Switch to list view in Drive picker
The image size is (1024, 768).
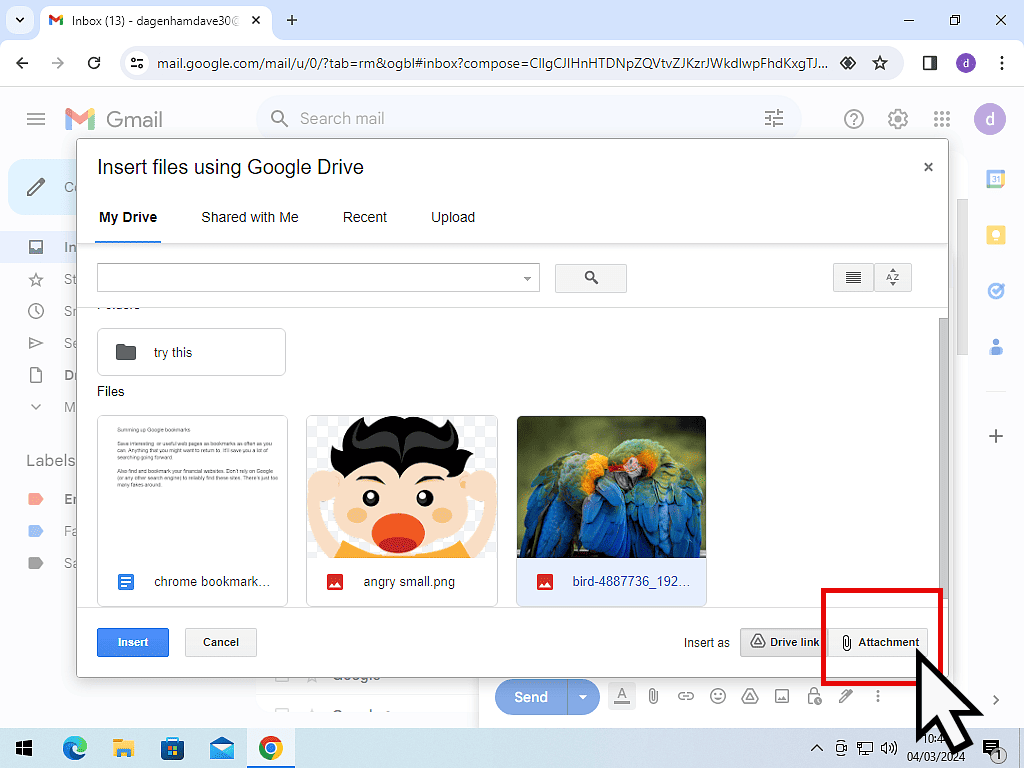(x=853, y=278)
